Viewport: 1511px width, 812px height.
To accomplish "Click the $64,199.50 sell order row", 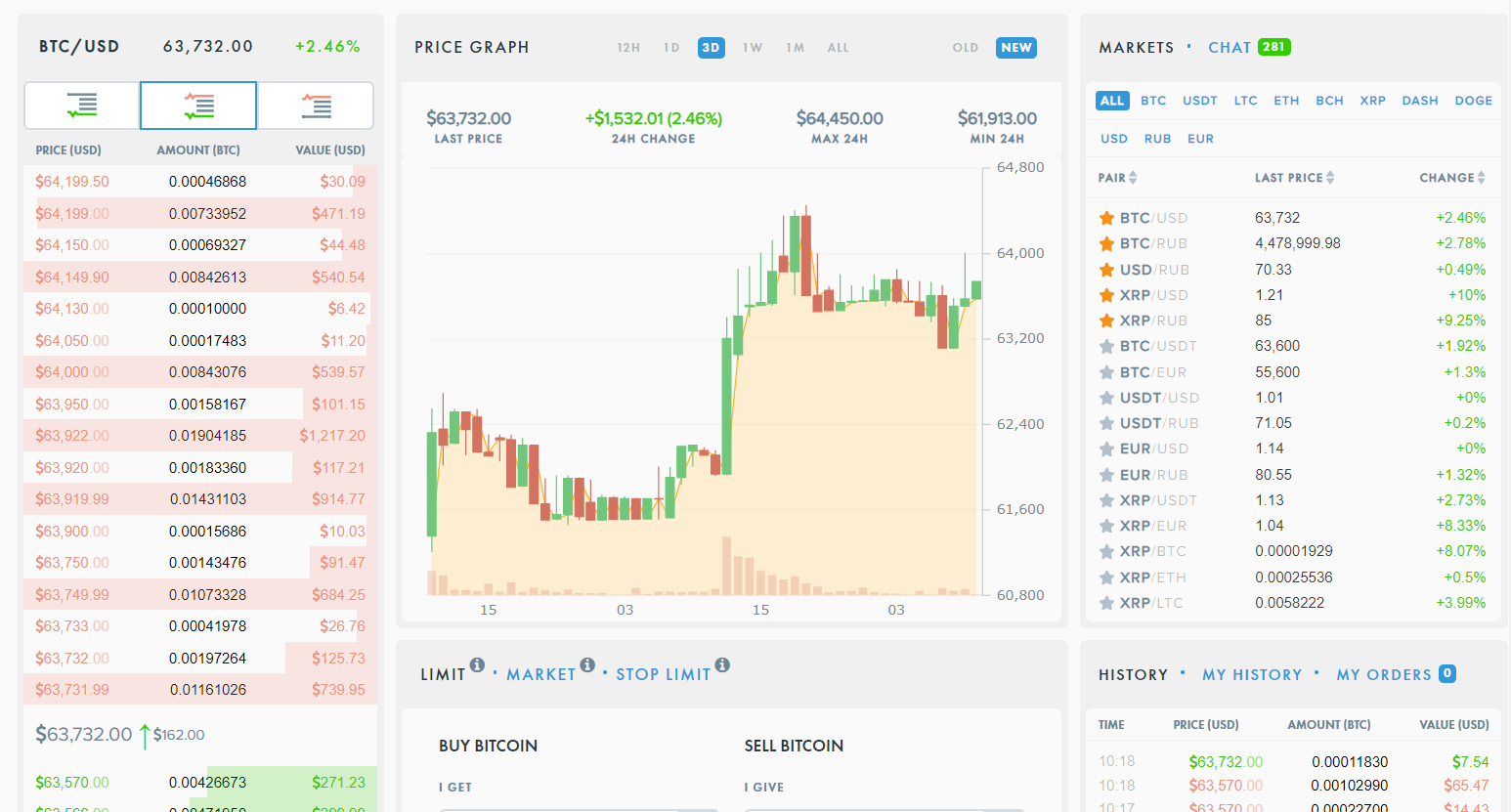I will tap(200, 182).
